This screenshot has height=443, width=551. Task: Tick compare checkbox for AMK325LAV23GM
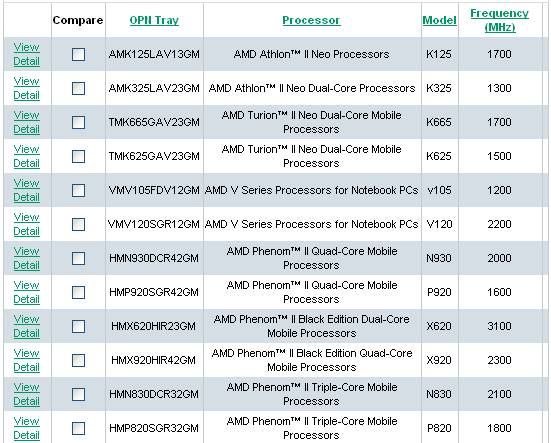point(78,88)
